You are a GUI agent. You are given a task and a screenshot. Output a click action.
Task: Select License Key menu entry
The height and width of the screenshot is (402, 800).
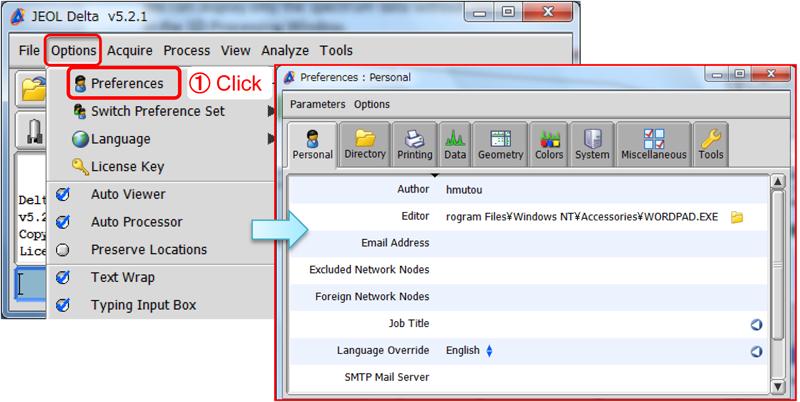coord(128,167)
